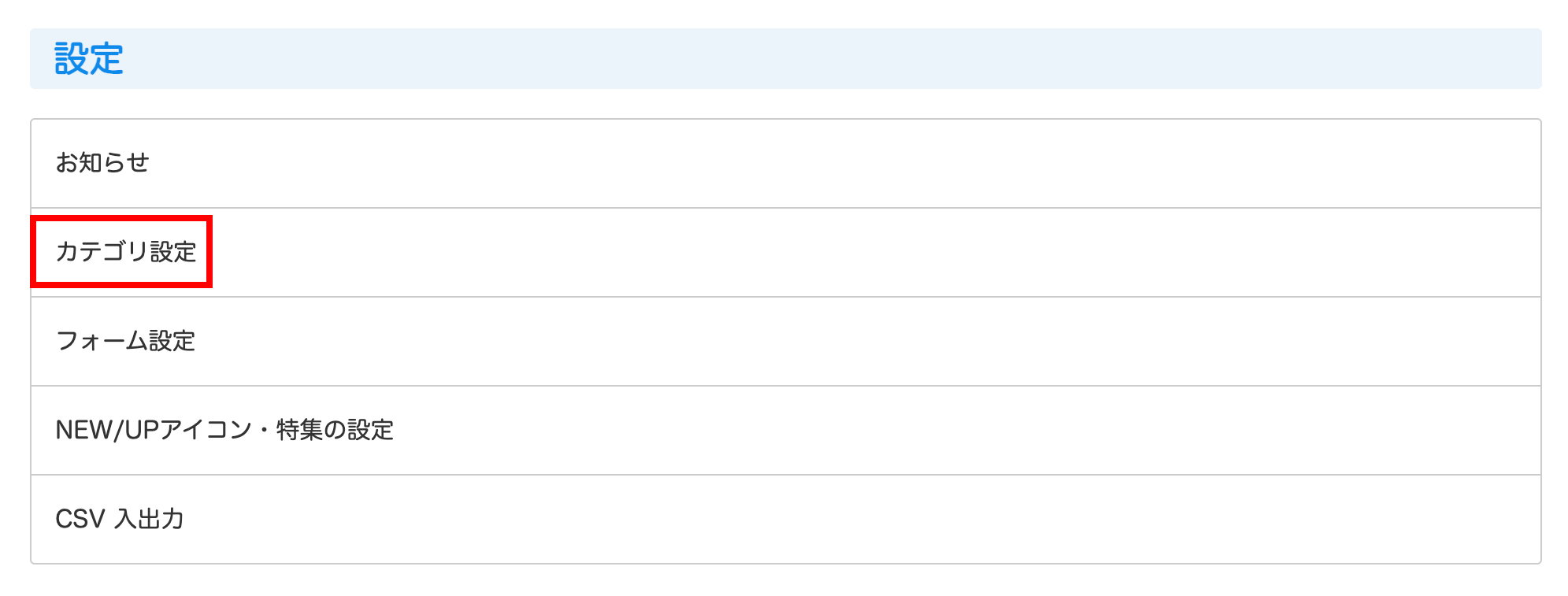Navigate to category settings (カテゴリ設定)
This screenshot has width=1568, height=596.
pyautogui.click(x=126, y=252)
